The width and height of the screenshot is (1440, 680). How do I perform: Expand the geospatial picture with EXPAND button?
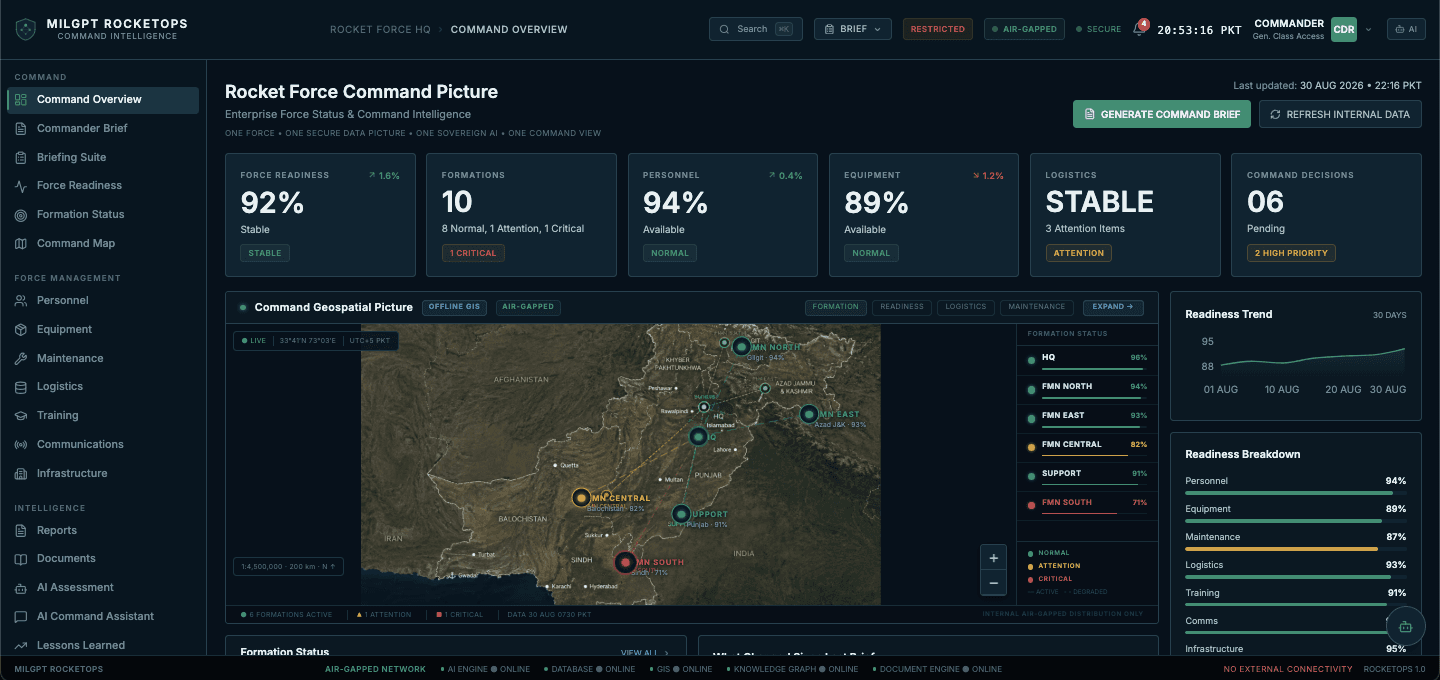[x=1113, y=307]
